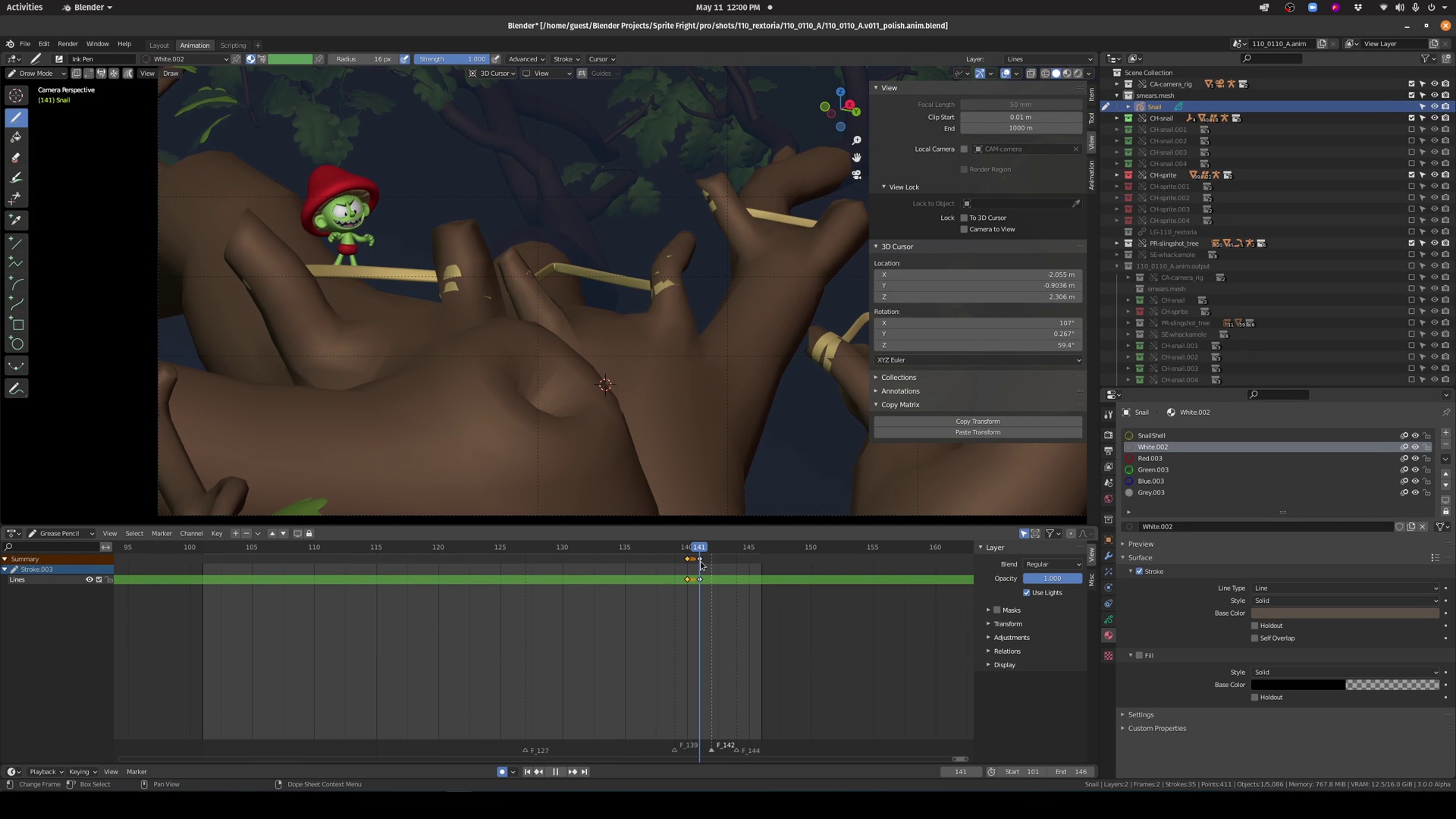Click the pan view hand icon

pos(856,157)
